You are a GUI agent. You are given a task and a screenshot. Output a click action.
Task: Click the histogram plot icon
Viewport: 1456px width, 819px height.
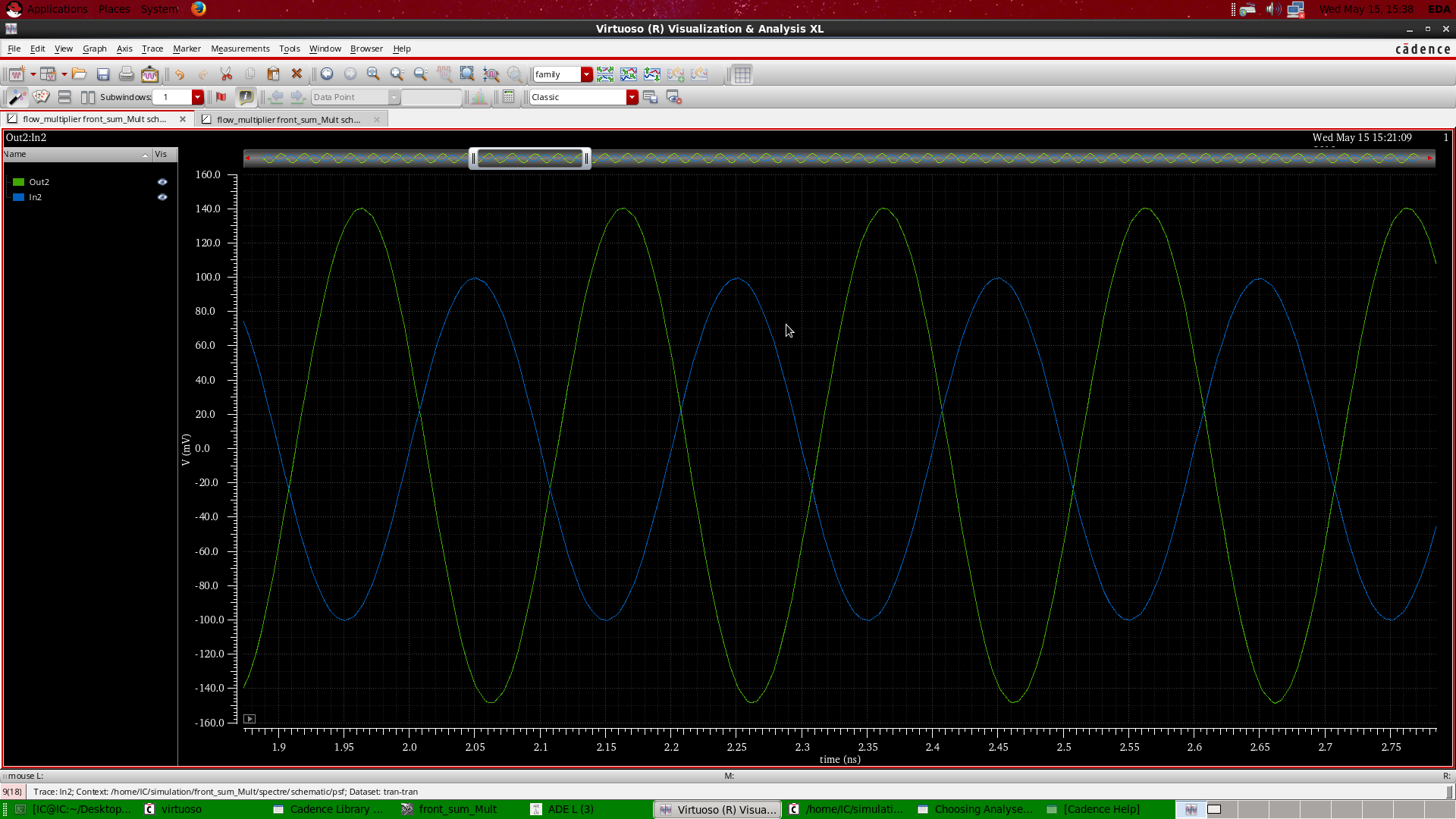[479, 97]
